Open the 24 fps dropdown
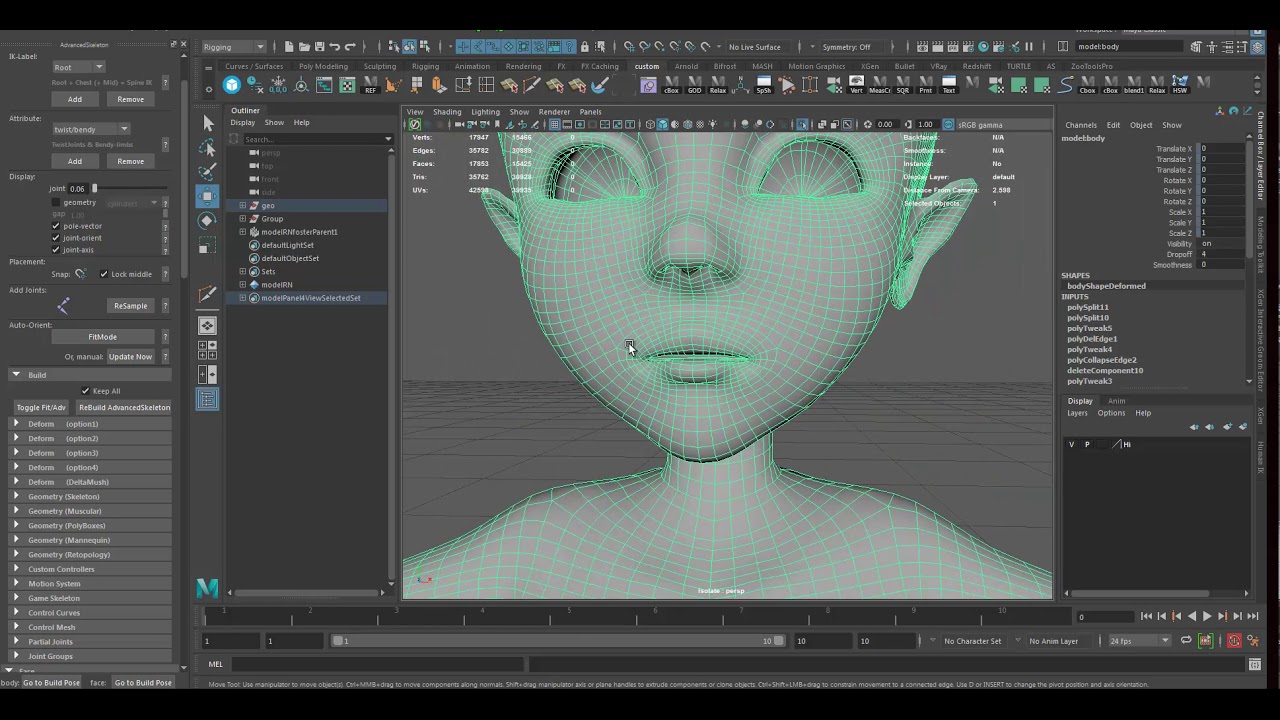This screenshot has height=720, width=1280. coord(1139,641)
